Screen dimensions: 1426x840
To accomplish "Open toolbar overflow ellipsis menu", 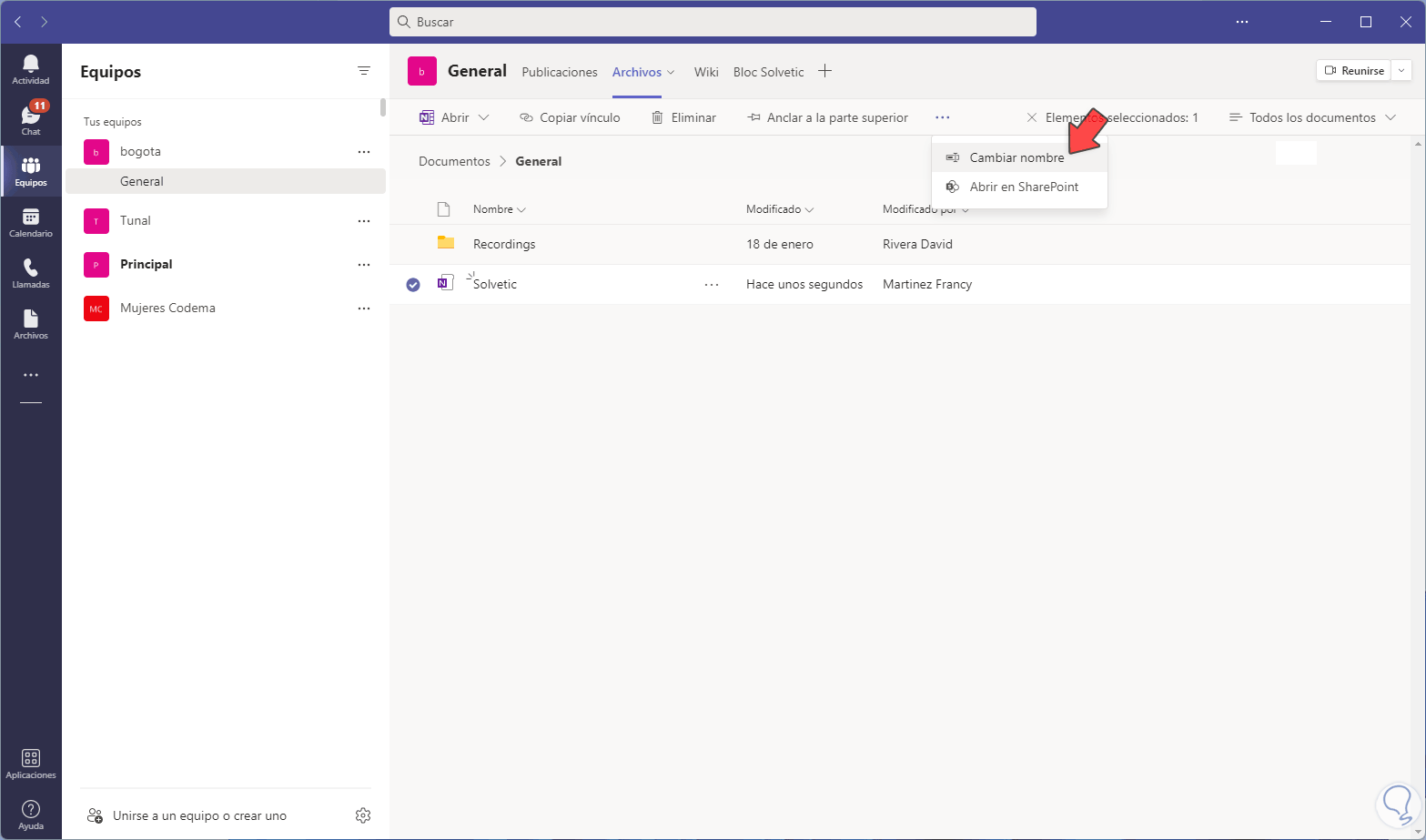I will pyautogui.click(x=942, y=117).
